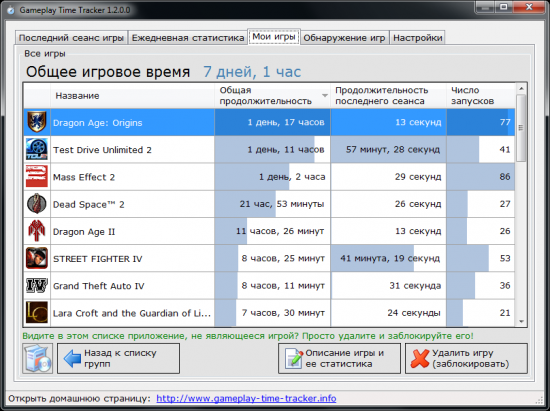Viewport: 550px width, 411px height.
Task: Click the 57 минут, 28 секунд cell
Action: tap(388, 149)
